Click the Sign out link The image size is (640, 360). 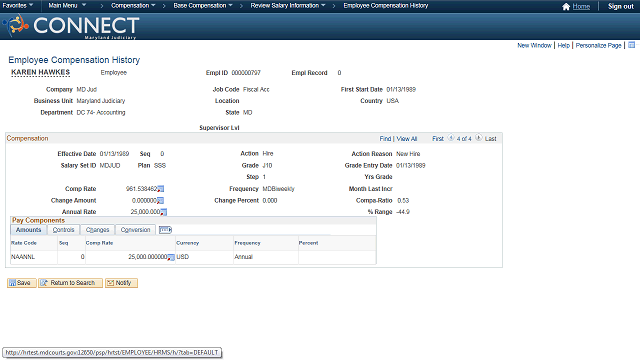coord(620,6)
